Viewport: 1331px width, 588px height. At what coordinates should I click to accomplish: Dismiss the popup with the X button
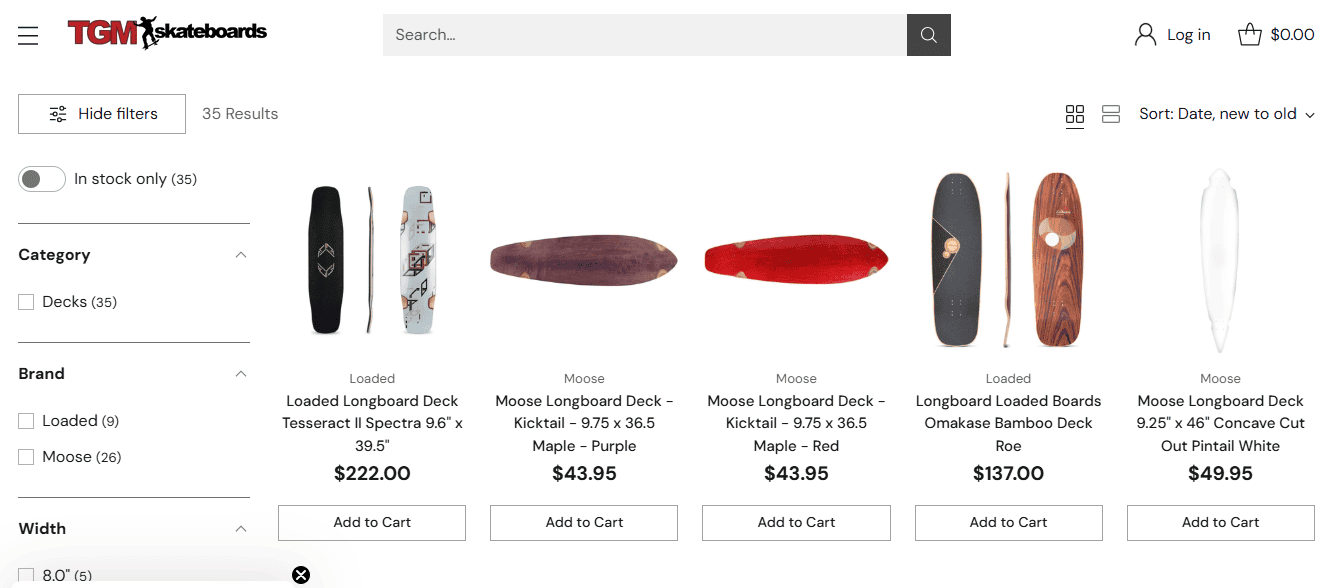(301, 574)
